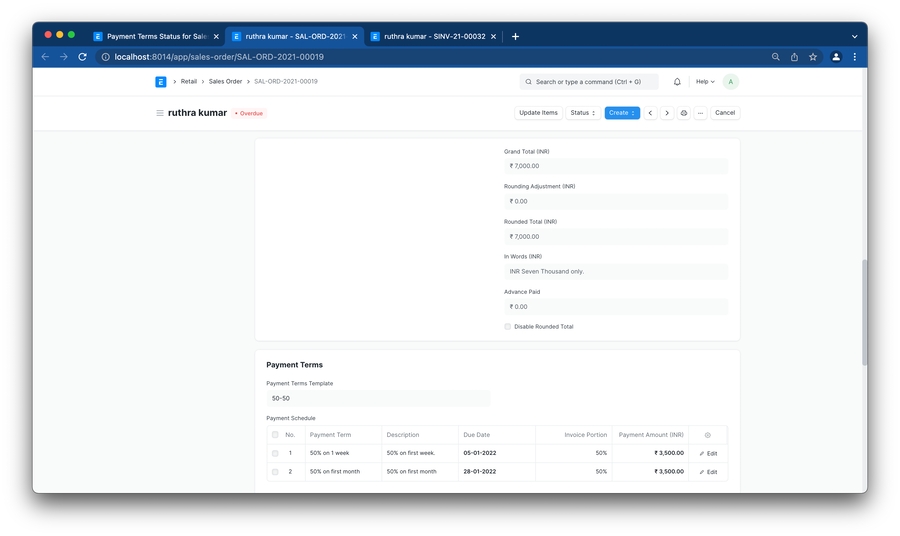Click the notifications bell icon

pos(677,82)
